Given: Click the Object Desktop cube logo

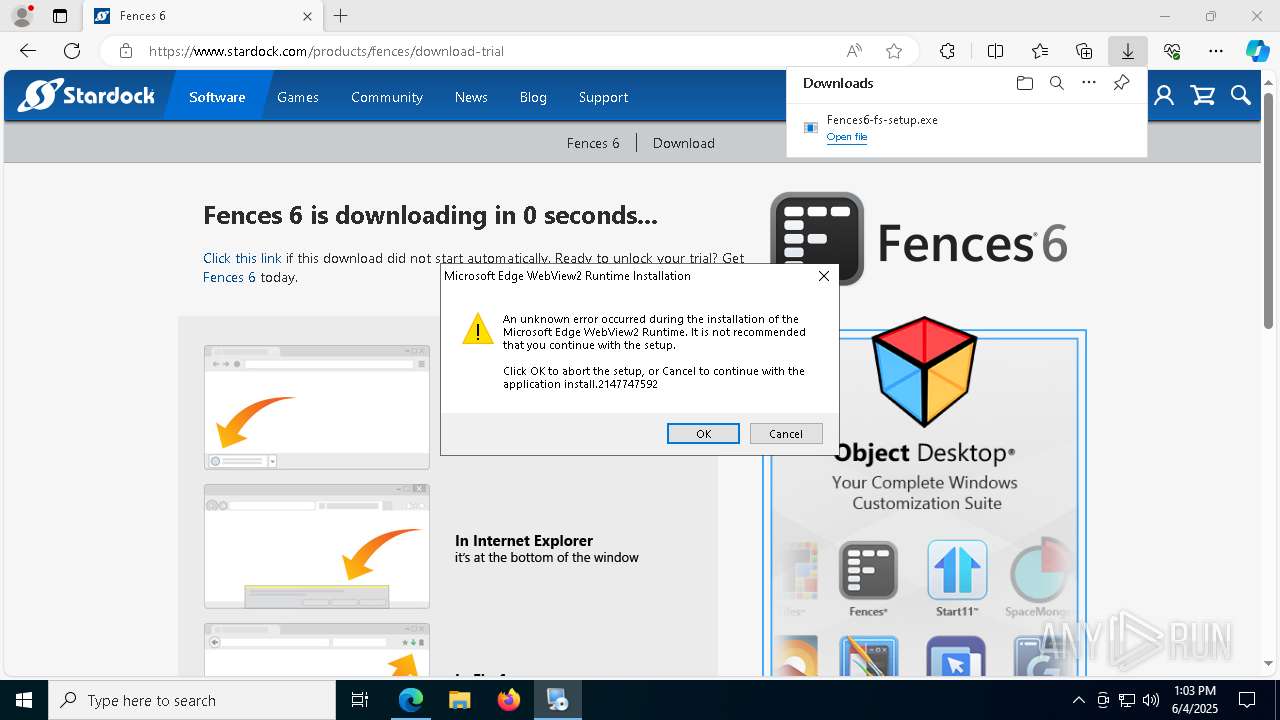Looking at the screenshot, I should tap(924, 371).
